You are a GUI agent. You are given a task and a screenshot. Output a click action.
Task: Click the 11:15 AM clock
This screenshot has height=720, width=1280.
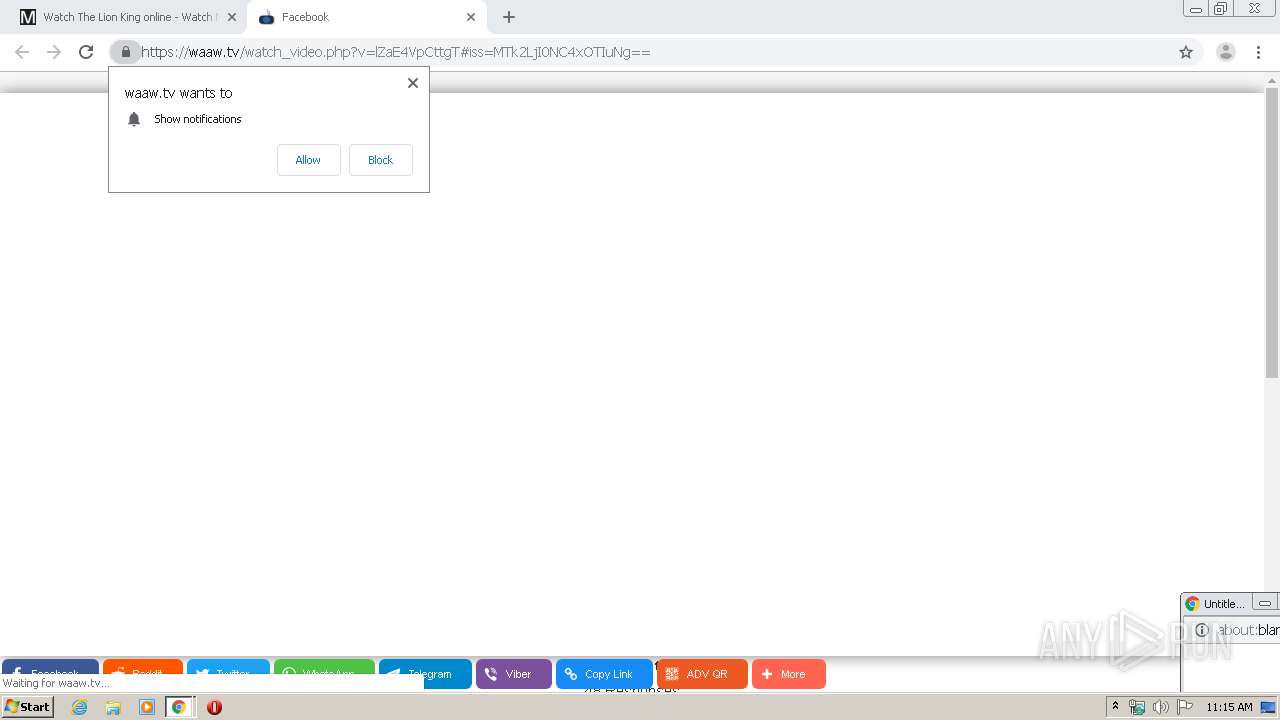coord(1229,707)
